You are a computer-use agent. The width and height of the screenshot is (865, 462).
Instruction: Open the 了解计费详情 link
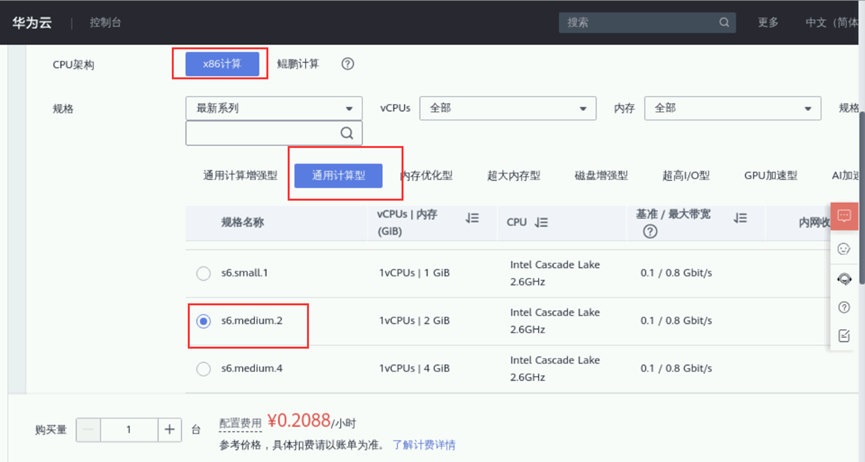click(424, 445)
